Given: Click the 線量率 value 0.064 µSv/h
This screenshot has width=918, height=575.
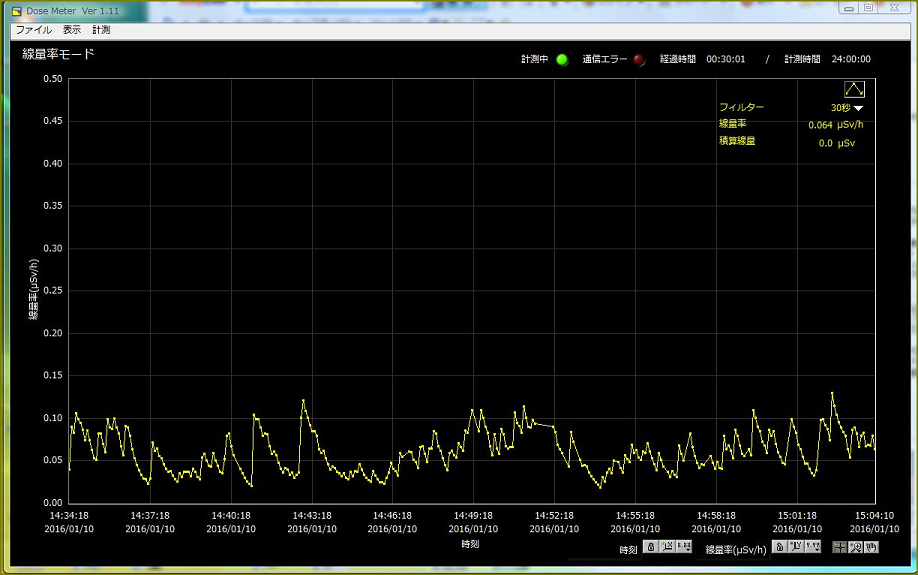Looking at the screenshot, I should (x=835, y=125).
